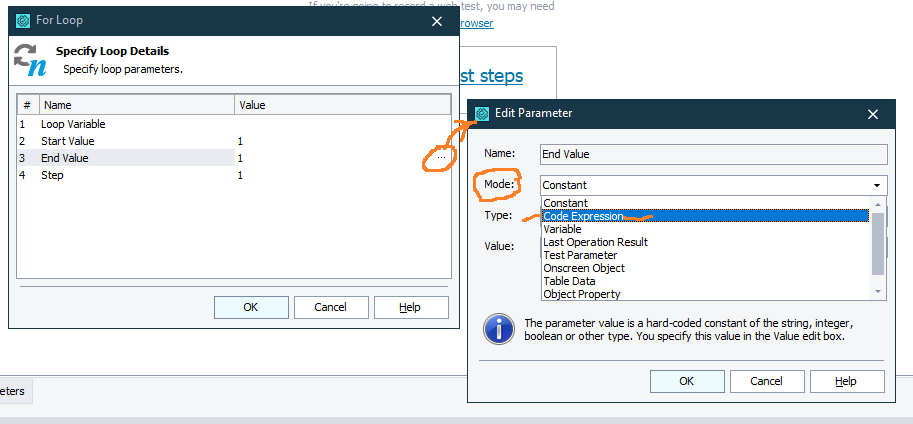Select Variable in the Mode list
913x424 pixels.
[705, 229]
